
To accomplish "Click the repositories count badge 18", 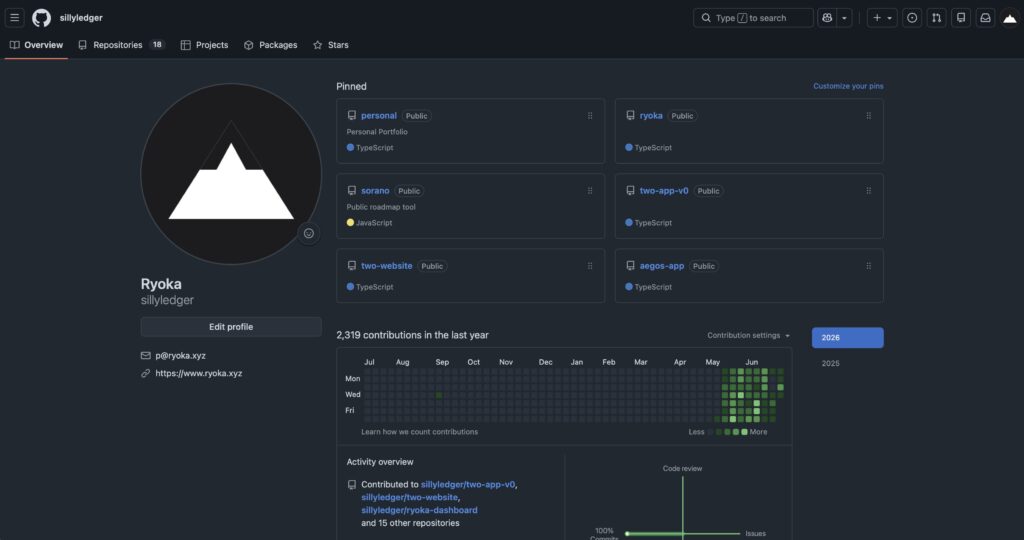I will [157, 44].
